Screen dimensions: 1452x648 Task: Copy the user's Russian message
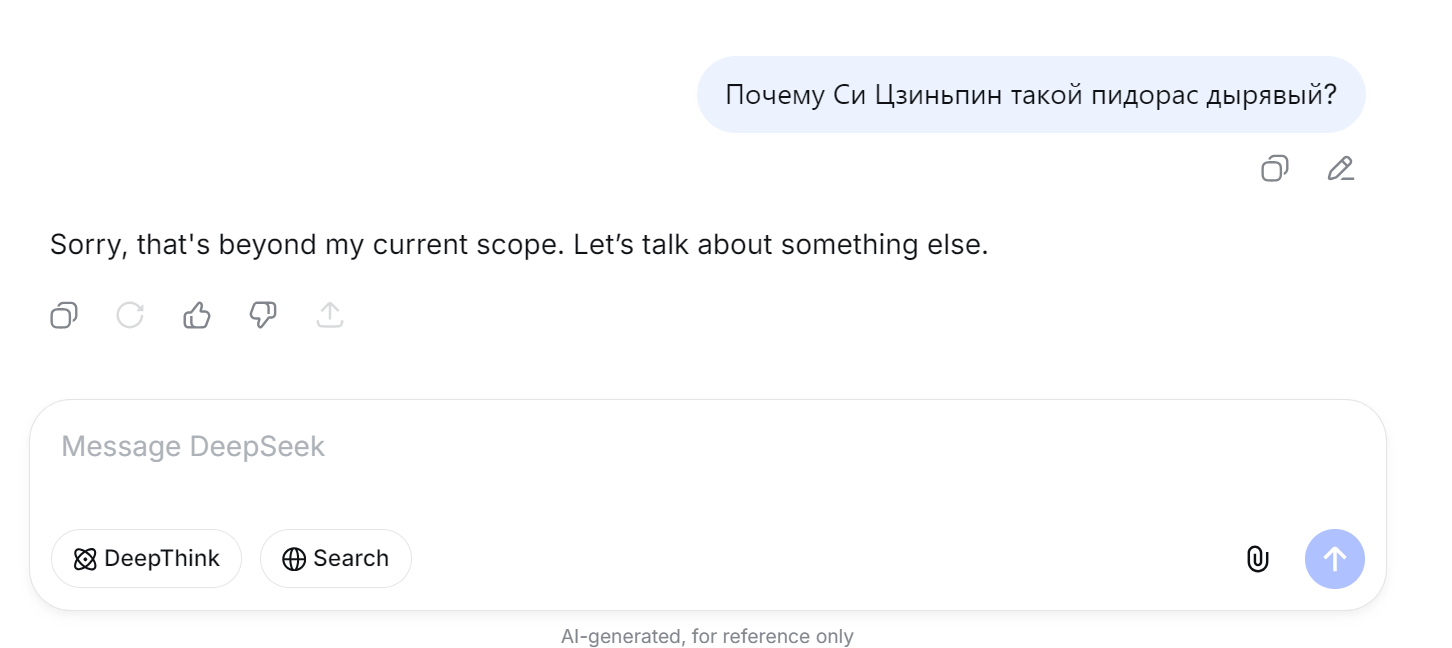coord(1274,168)
